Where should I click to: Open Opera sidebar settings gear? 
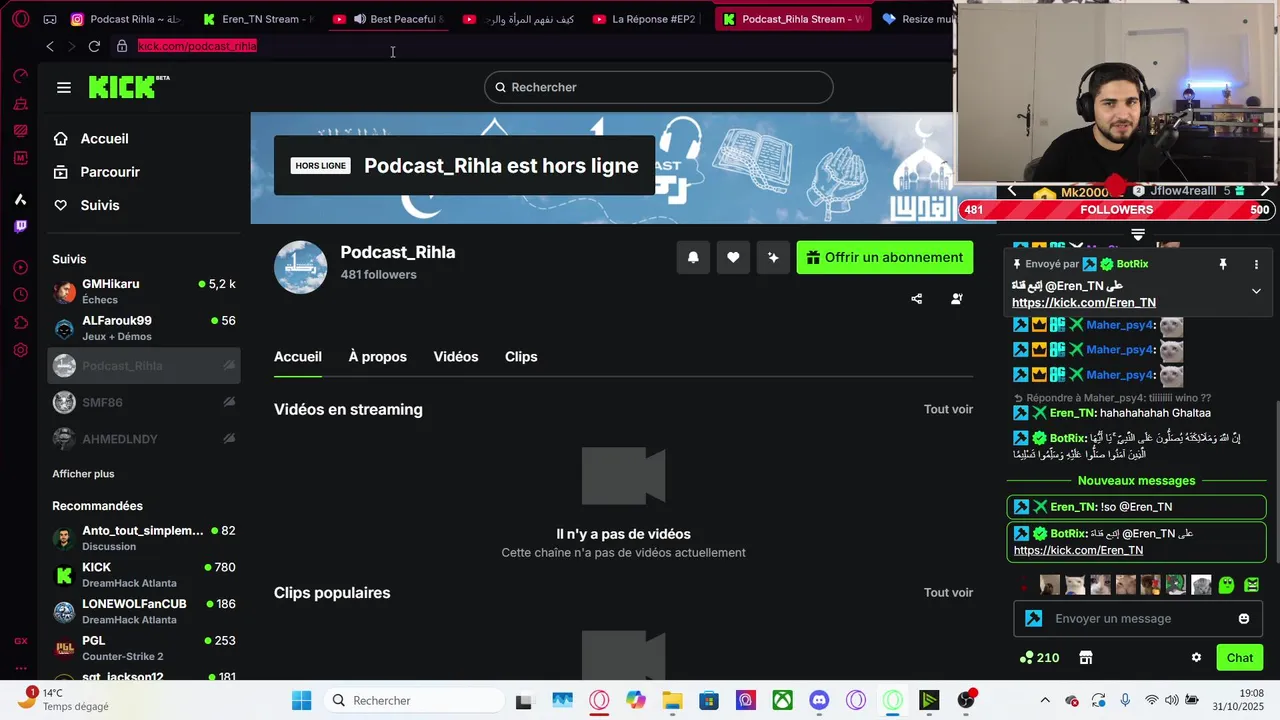pos(21,350)
